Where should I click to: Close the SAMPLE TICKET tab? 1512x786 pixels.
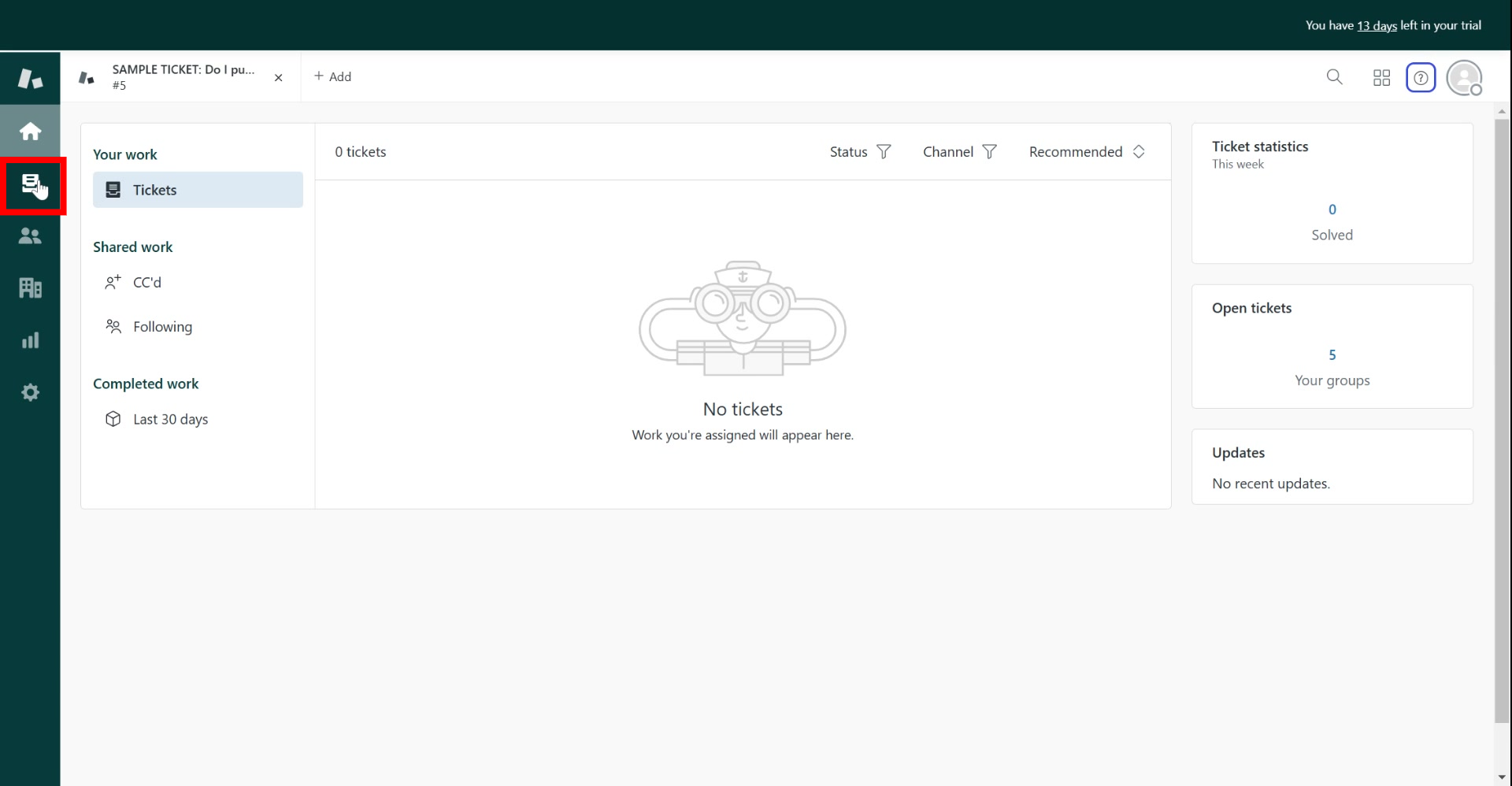click(x=278, y=78)
